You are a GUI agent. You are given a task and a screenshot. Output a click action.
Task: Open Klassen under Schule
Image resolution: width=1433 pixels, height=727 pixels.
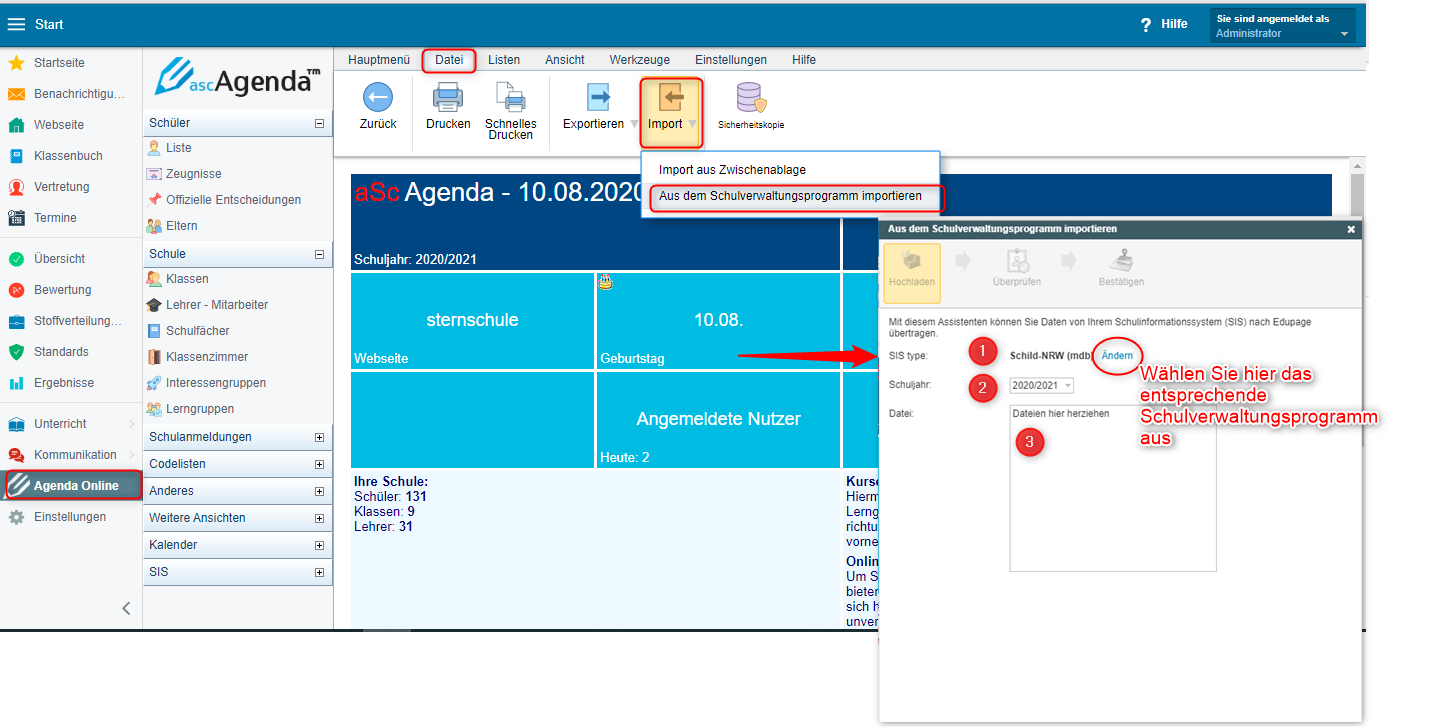click(188, 279)
